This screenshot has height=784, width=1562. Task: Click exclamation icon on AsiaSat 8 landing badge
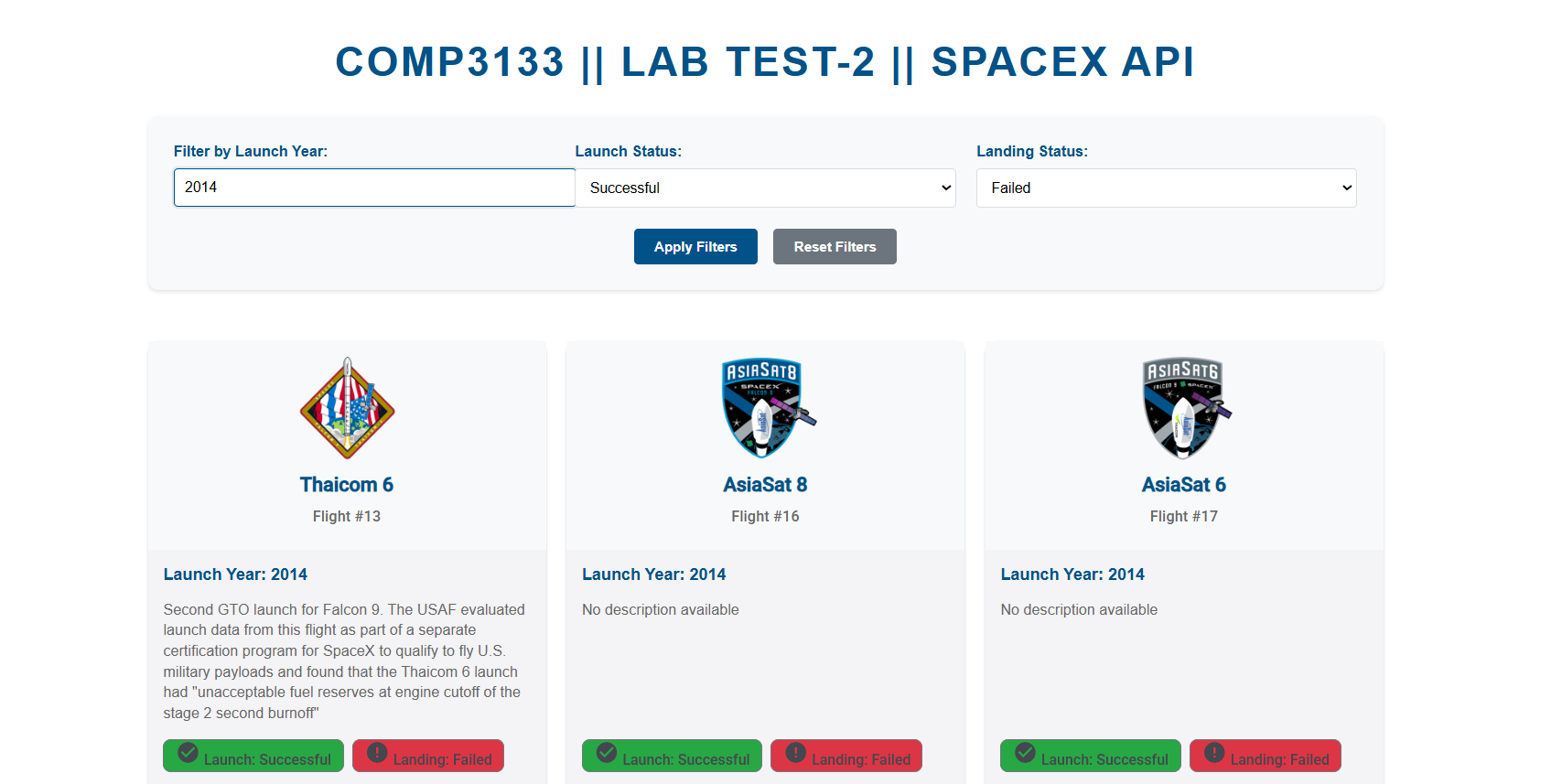[796, 752]
